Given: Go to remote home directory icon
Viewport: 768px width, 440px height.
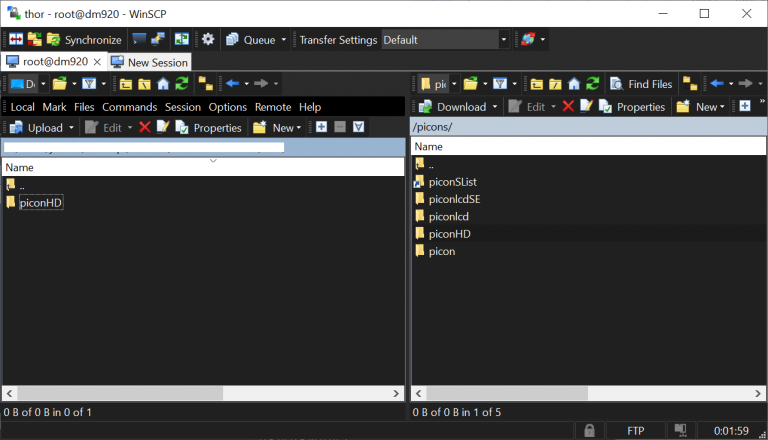Looking at the screenshot, I should (x=574, y=84).
